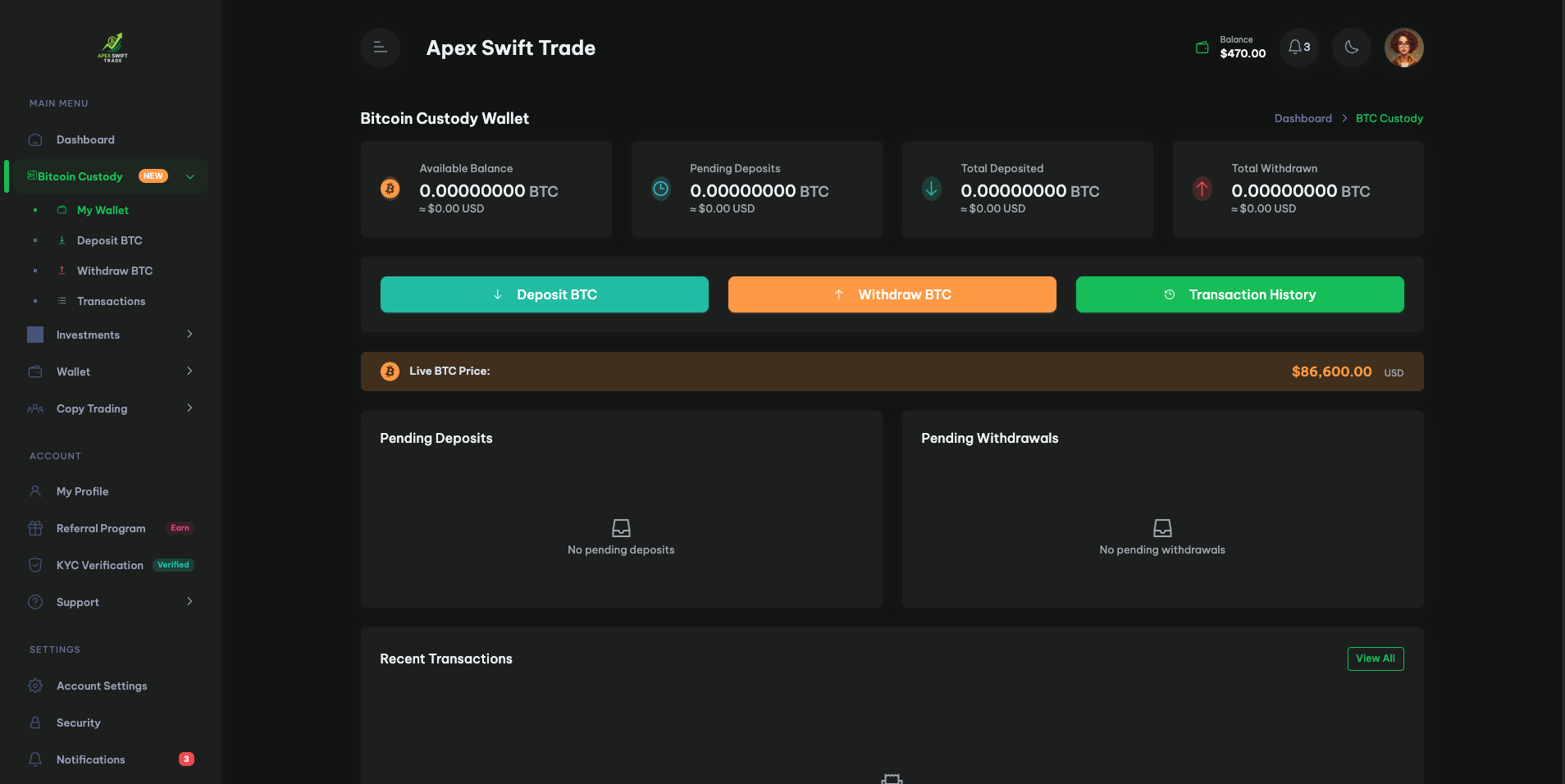Click the Earn badge on Referral Program
Screen dimensions: 1565x784
[179, 527]
